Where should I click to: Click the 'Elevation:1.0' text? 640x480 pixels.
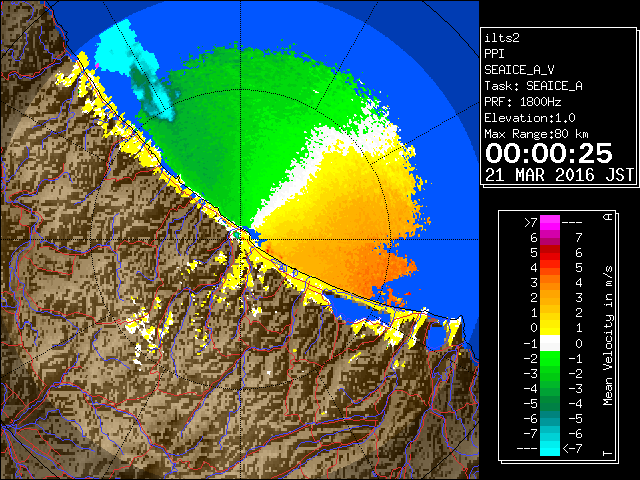coord(530,118)
